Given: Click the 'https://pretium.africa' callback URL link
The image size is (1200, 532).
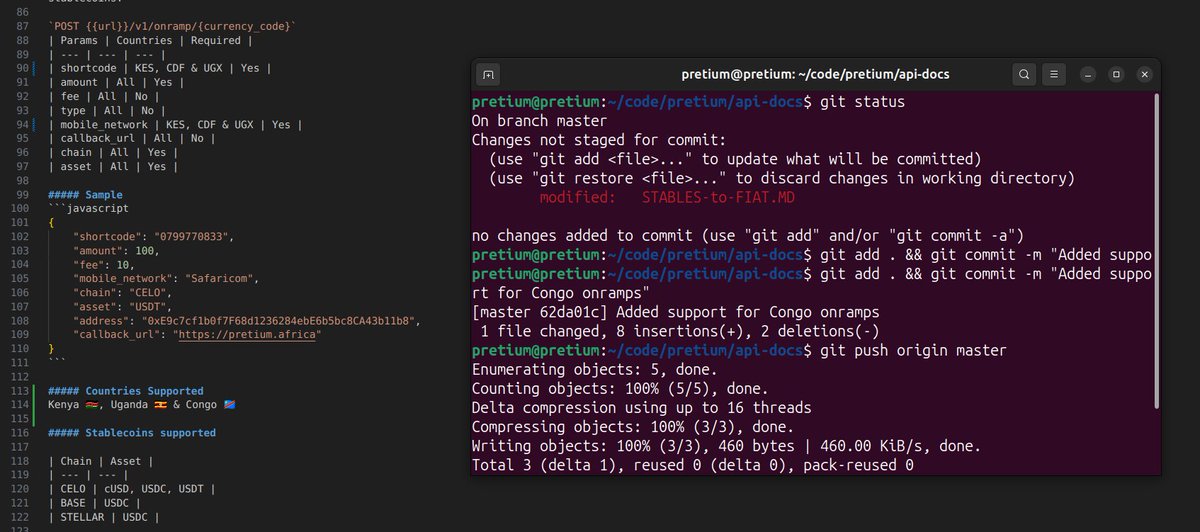Looking at the screenshot, I should coord(248,334).
